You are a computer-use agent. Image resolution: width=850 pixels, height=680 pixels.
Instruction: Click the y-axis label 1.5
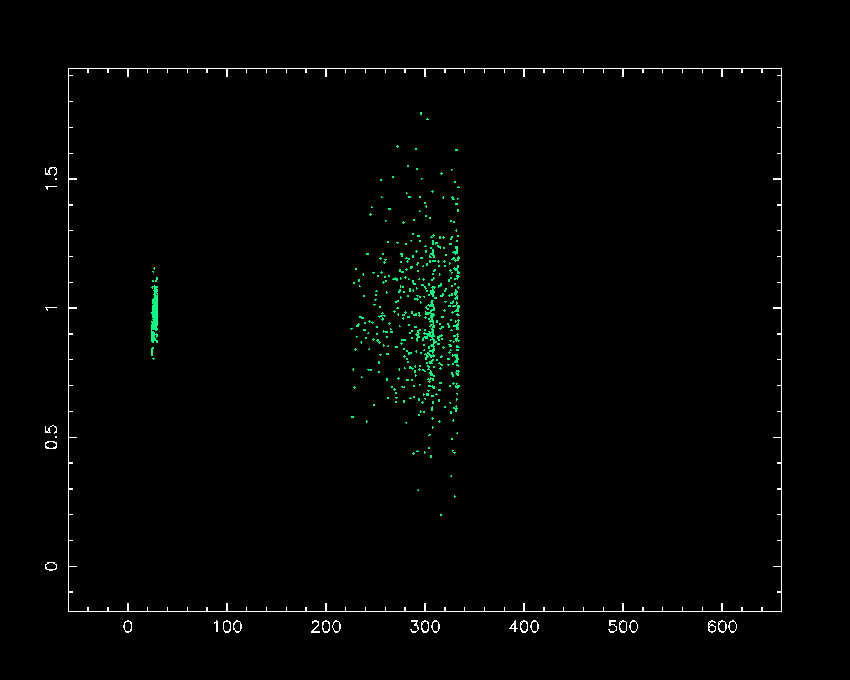(x=51, y=178)
